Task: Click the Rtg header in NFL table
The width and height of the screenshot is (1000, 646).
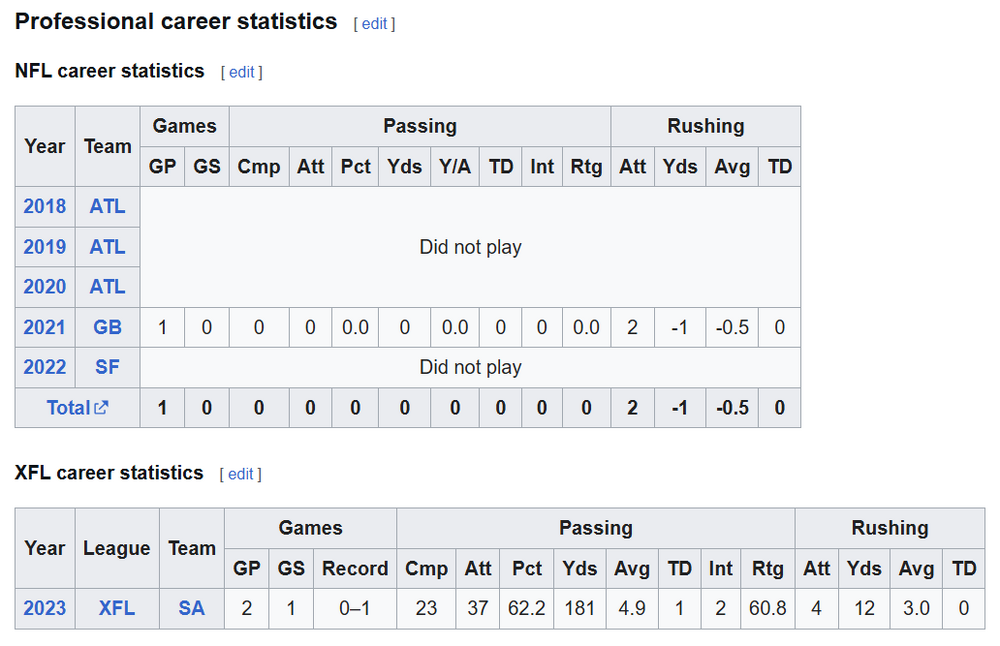Action: pyautogui.click(x=586, y=167)
